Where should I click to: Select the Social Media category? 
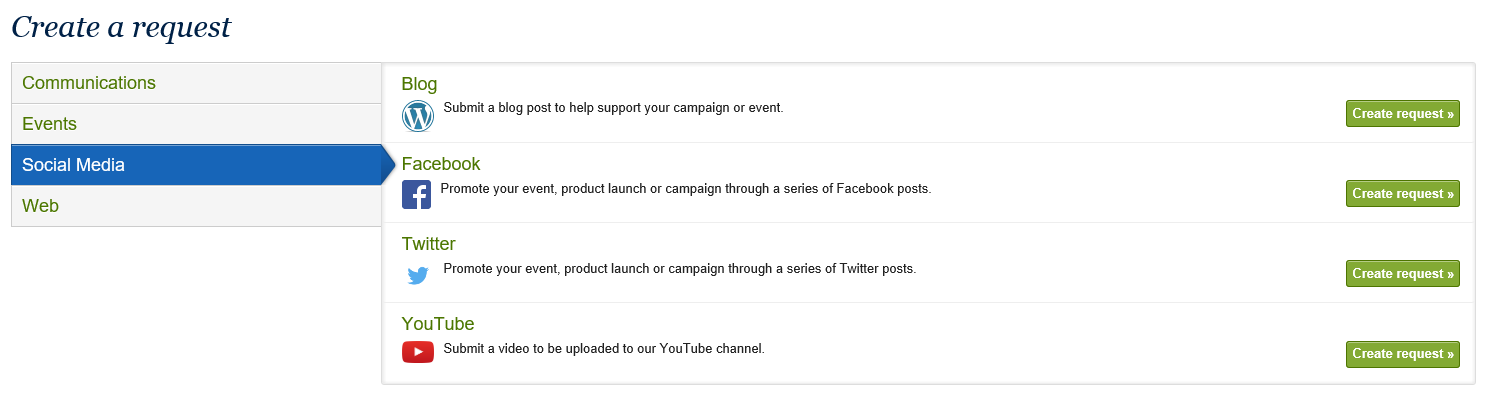coord(74,165)
